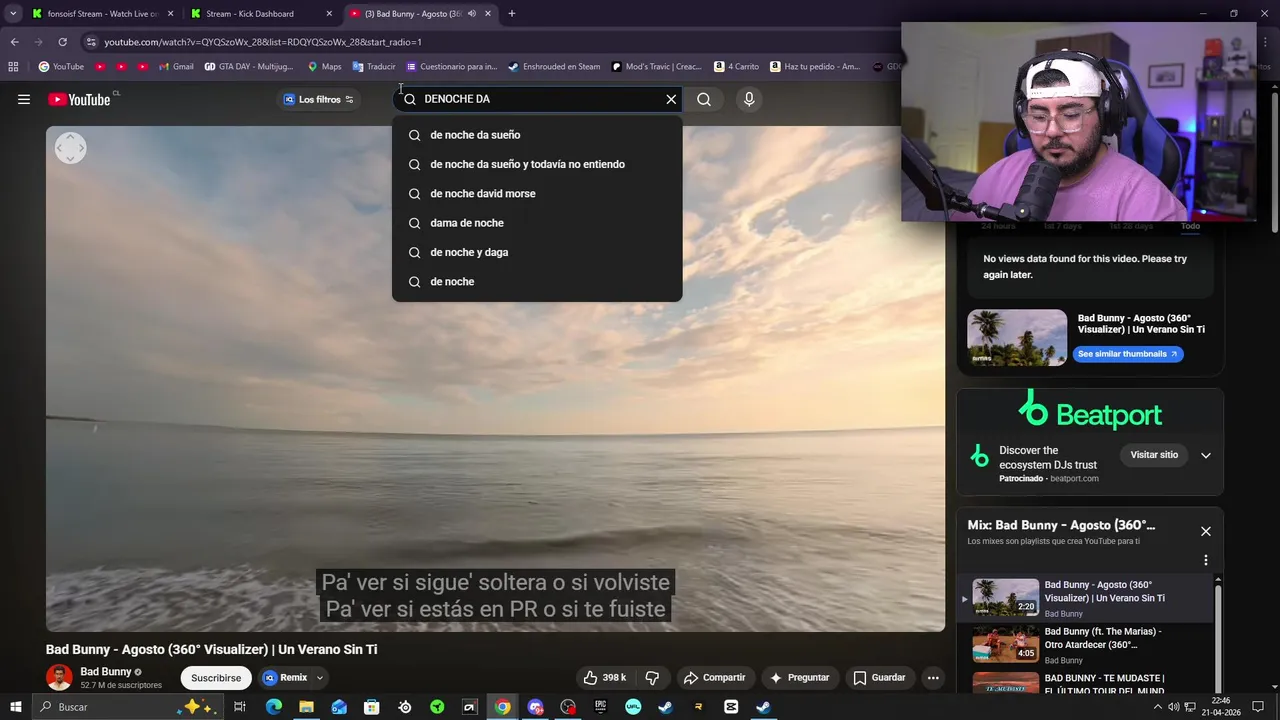Open the Windows Start menu
Viewport: 1280px width, 720px height.
(x=15, y=707)
